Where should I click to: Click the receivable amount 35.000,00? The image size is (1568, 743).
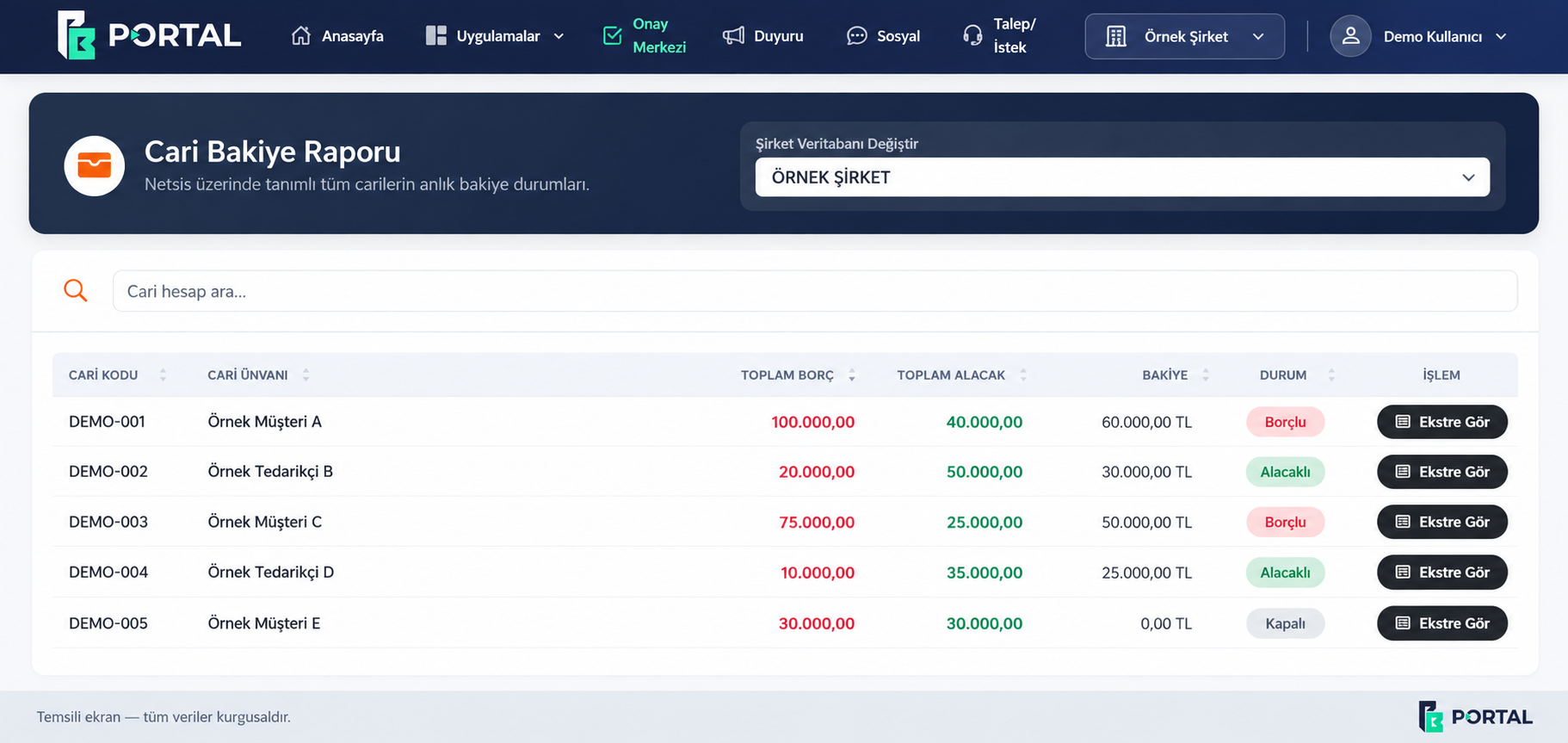985,573
